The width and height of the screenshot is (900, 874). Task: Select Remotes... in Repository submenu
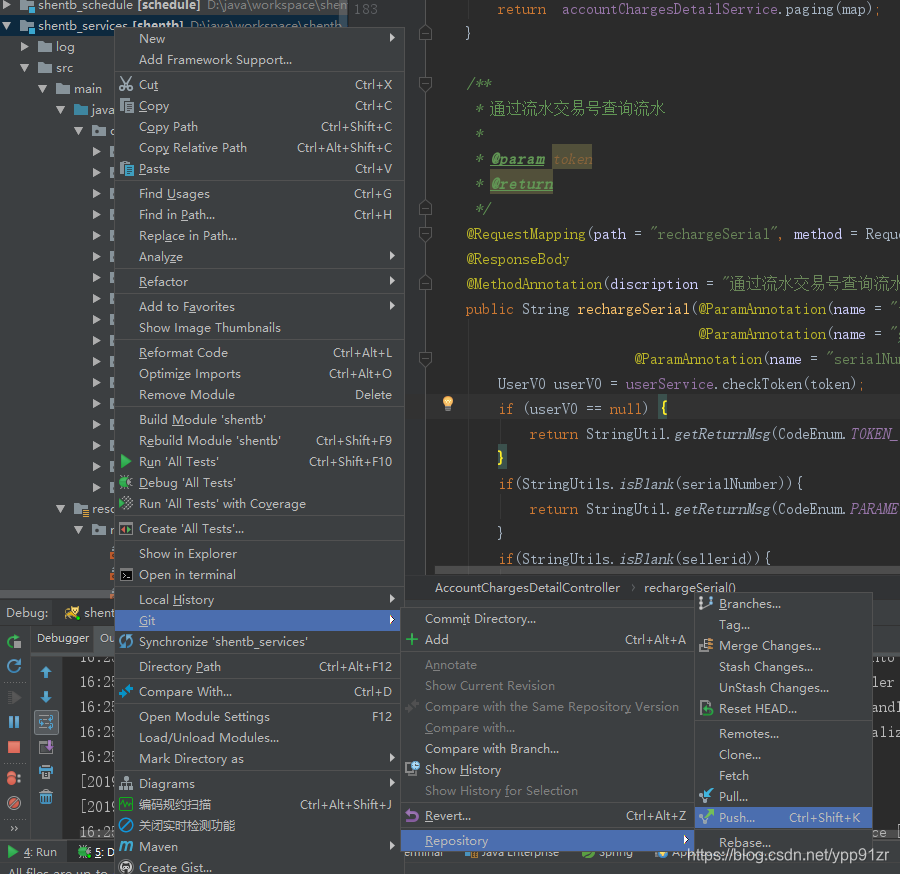point(783,733)
